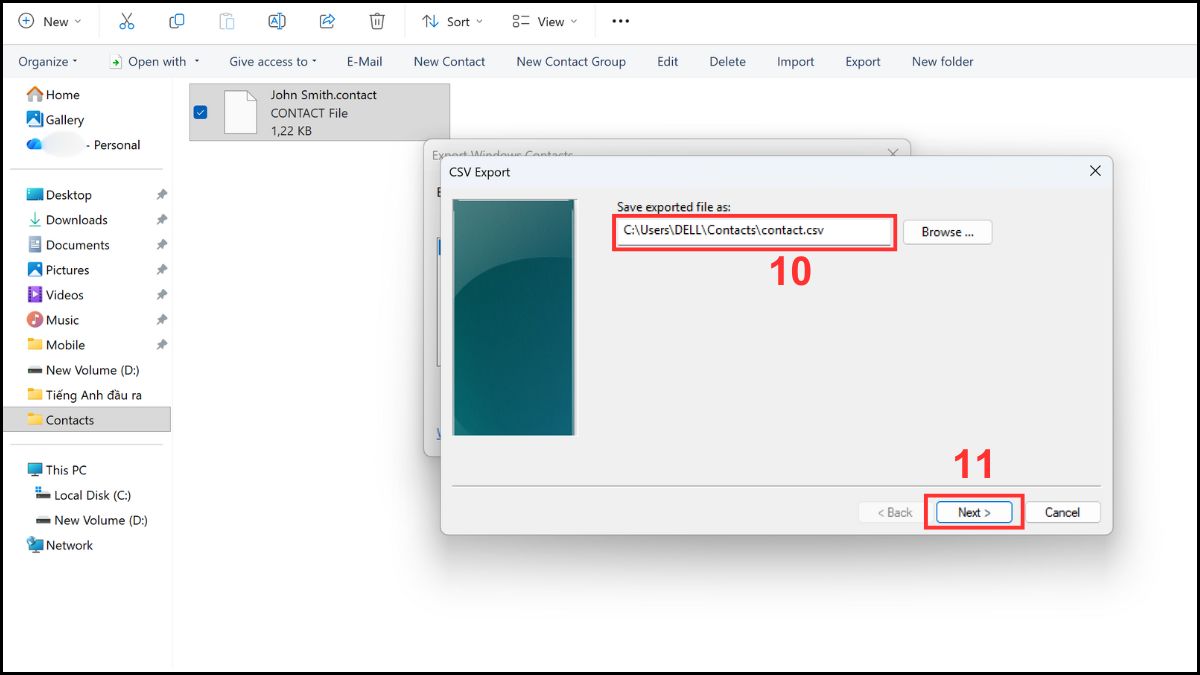Screen dimensions: 1200x675
Task: Click the Share icon
Action: 327,20
